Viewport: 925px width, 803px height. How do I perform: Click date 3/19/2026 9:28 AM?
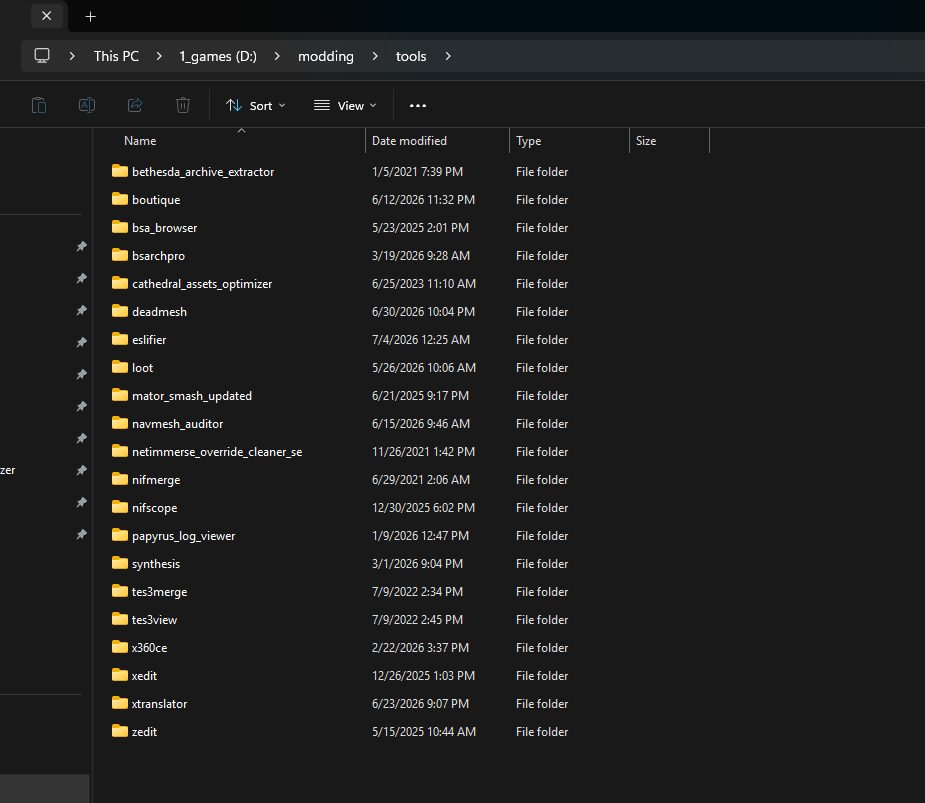pos(421,255)
